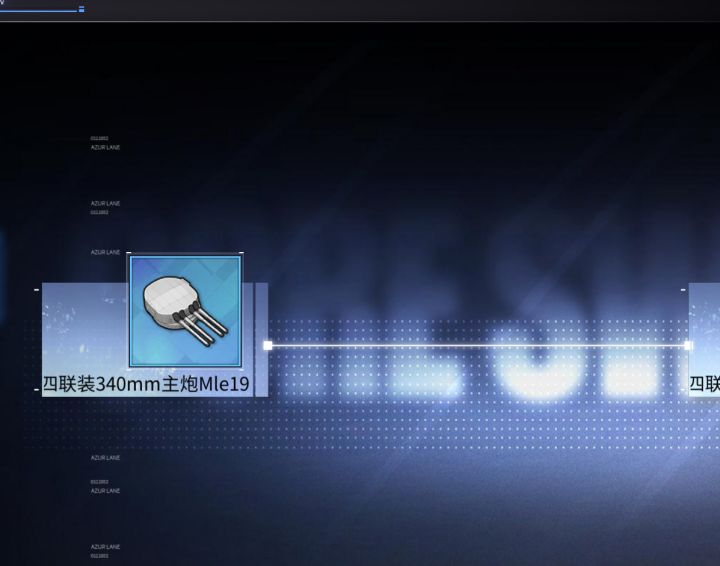Select the partially visible right equipment card
The width and height of the screenshot is (720, 566).
click(704, 339)
